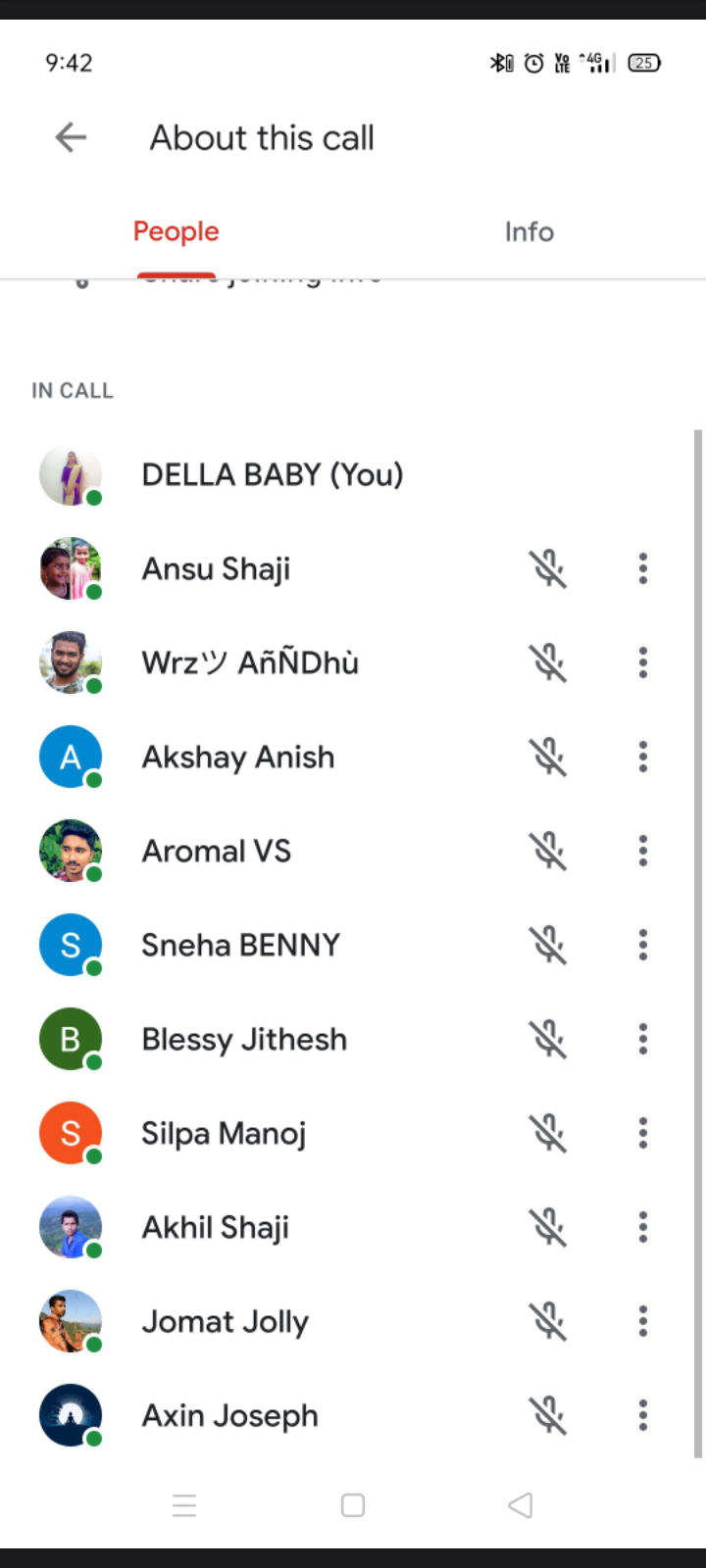This screenshot has width=706, height=1568.
Task: Select the People tab
Action: coord(176,232)
